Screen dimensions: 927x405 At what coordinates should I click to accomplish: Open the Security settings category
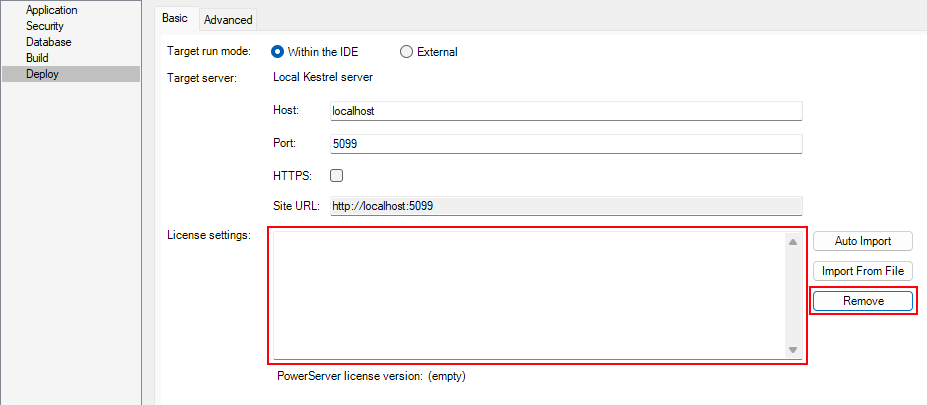pos(46,26)
